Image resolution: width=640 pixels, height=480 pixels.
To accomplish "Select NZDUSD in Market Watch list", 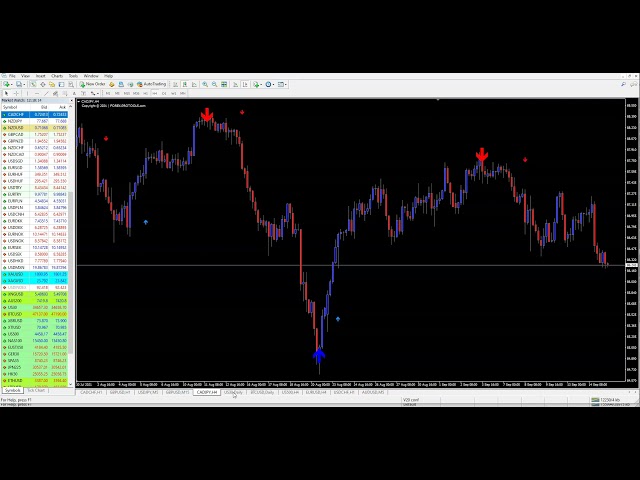I will [16, 128].
